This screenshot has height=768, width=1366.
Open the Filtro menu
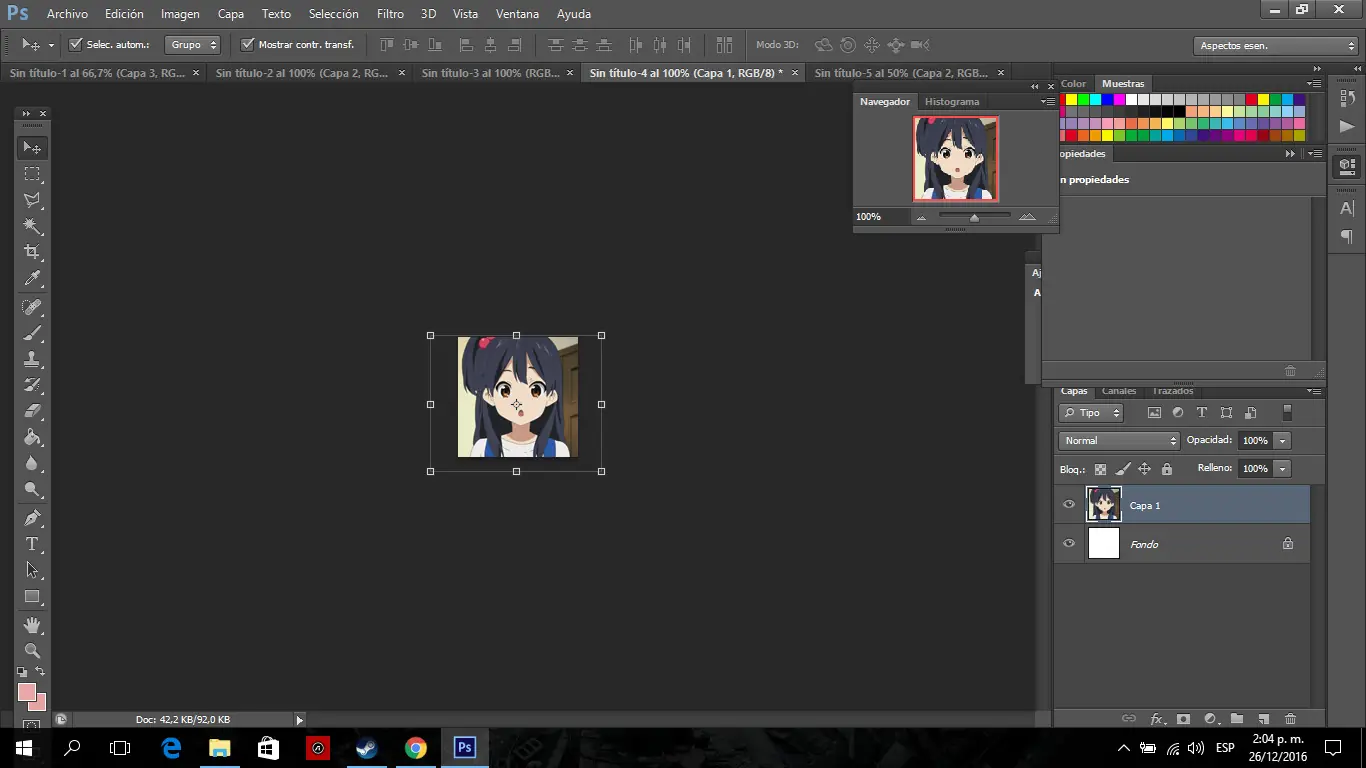pyautogui.click(x=391, y=14)
